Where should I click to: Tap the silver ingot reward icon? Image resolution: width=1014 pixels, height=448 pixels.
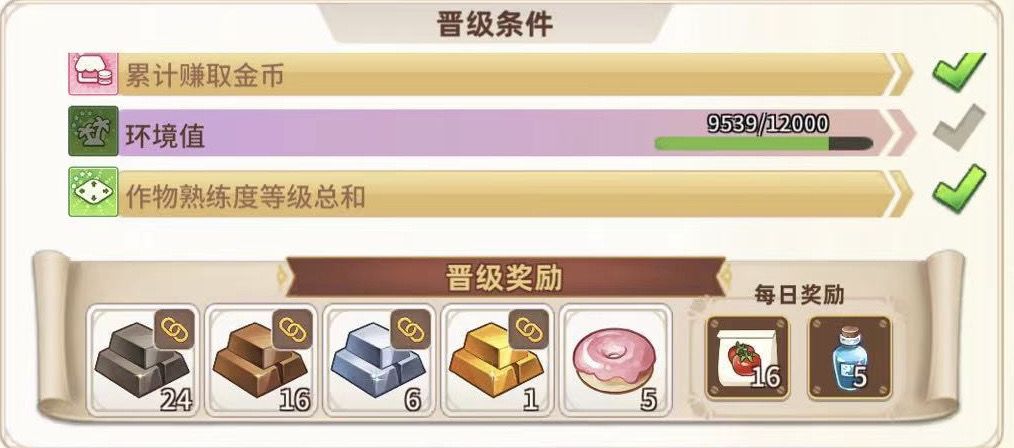380,361
